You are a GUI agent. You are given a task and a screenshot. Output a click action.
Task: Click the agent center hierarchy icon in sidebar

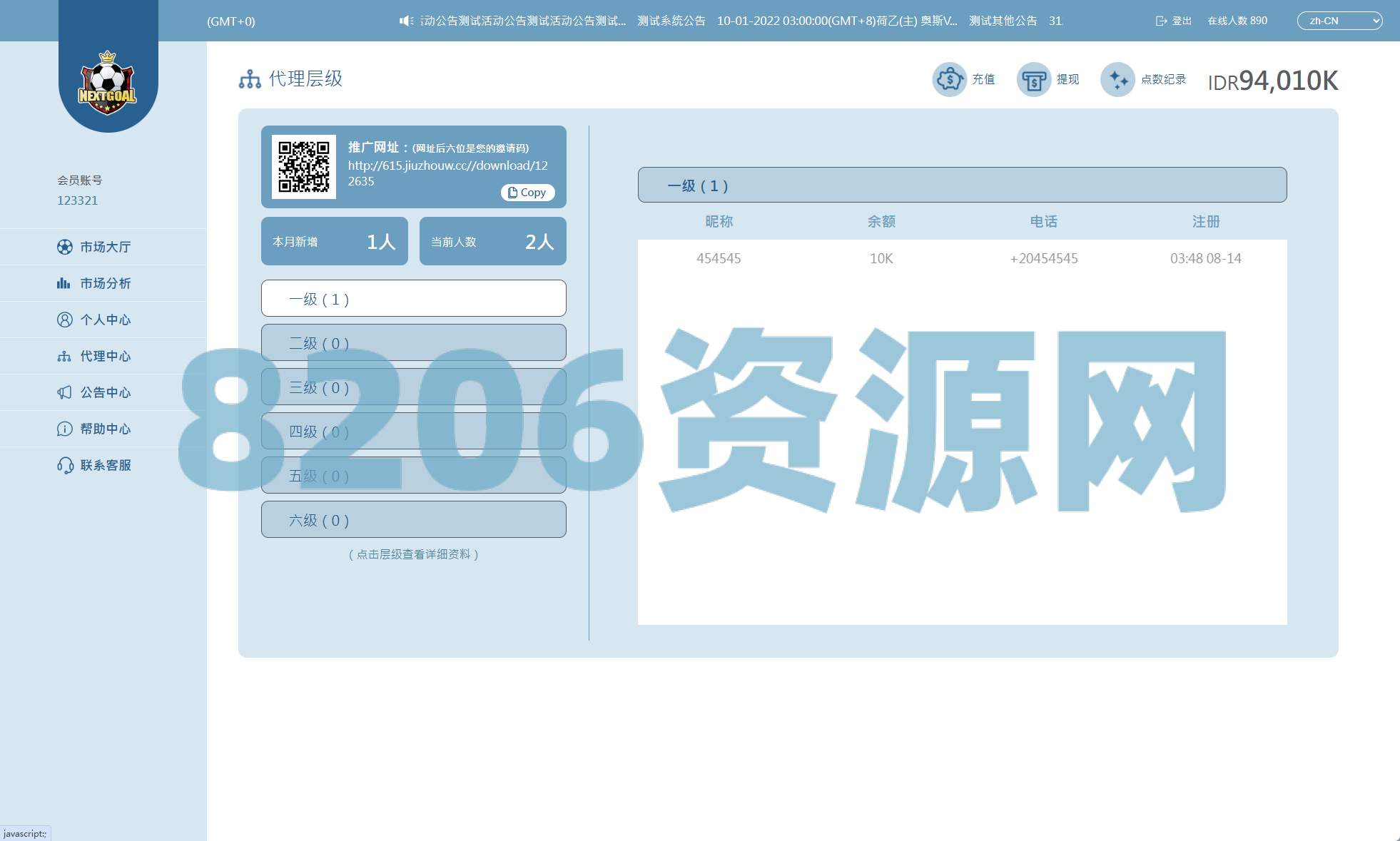[x=64, y=356]
